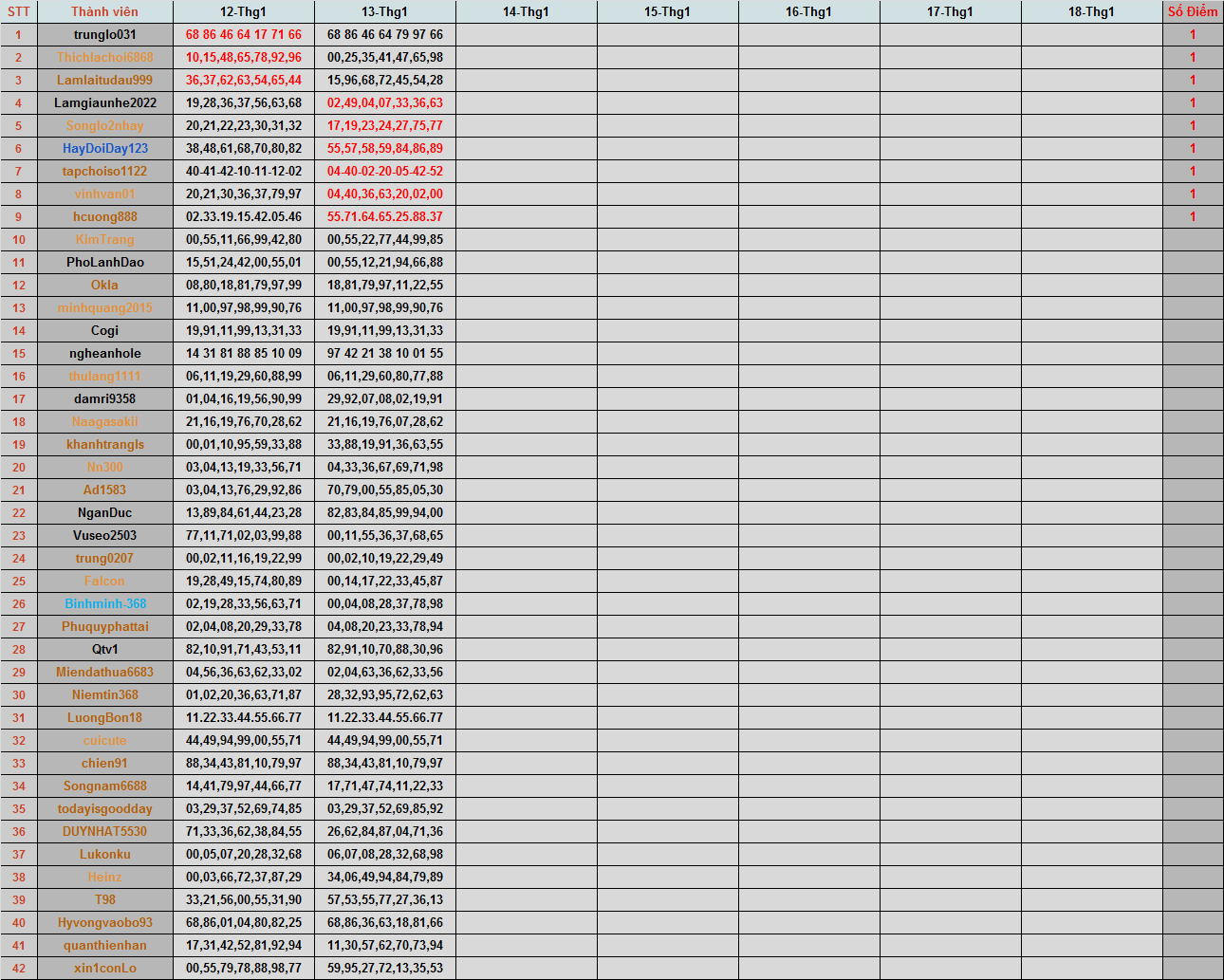The image size is (1224, 980).
Task: Click the STT column header
Action: coord(18,11)
